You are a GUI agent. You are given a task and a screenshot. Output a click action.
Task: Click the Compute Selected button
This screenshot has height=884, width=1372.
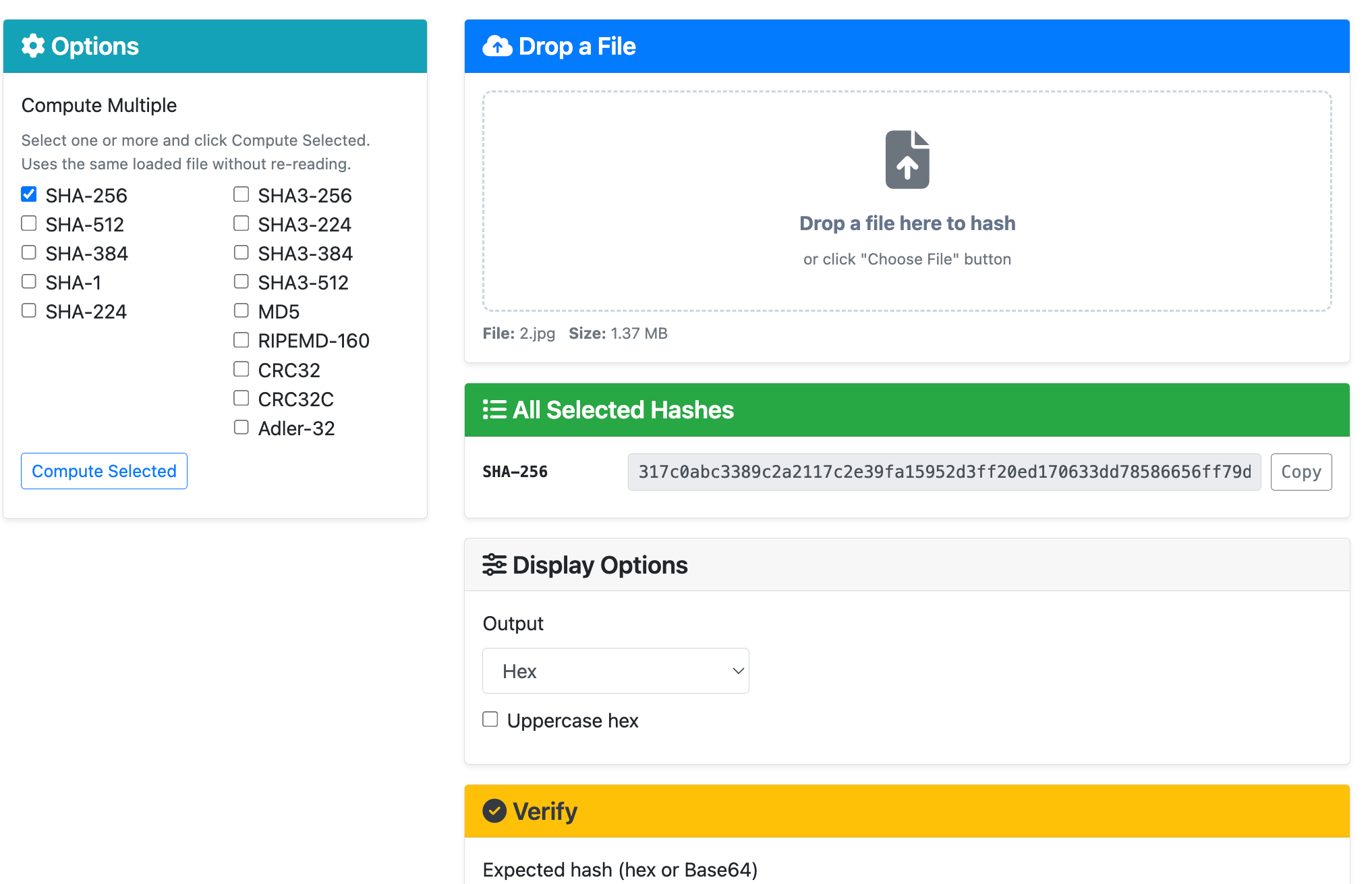tap(104, 471)
